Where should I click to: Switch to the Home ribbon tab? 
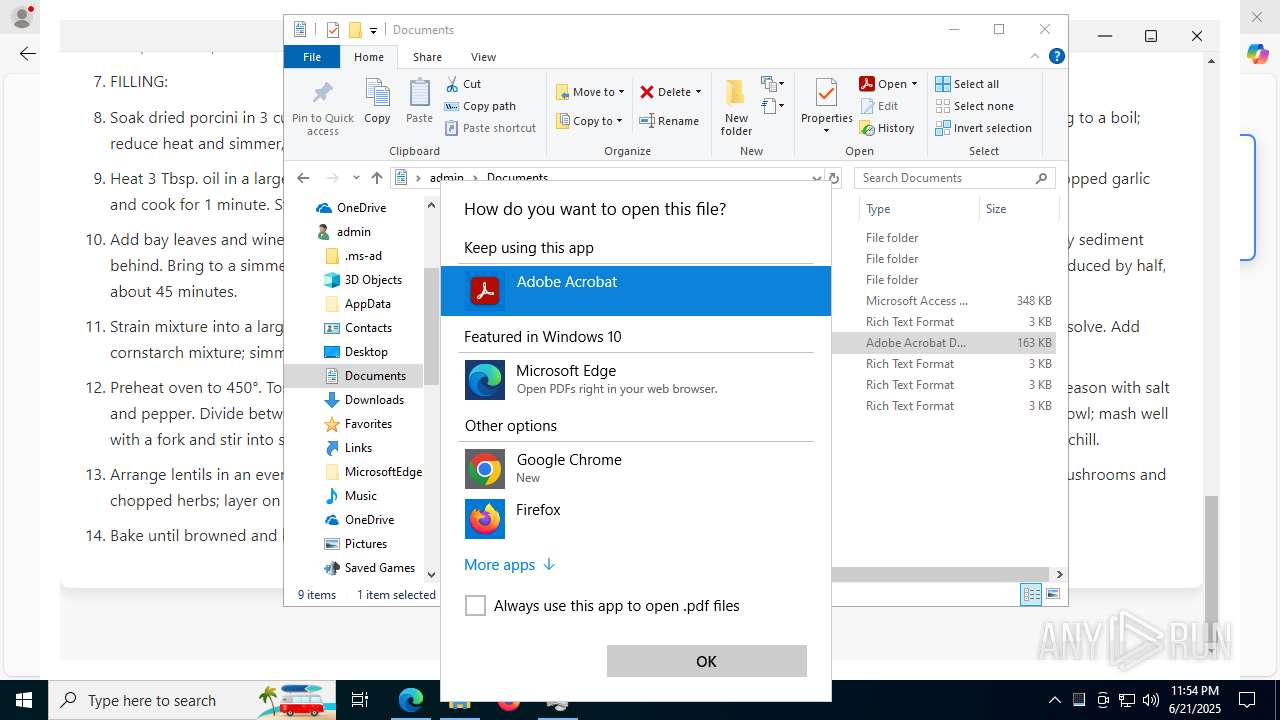point(369,57)
